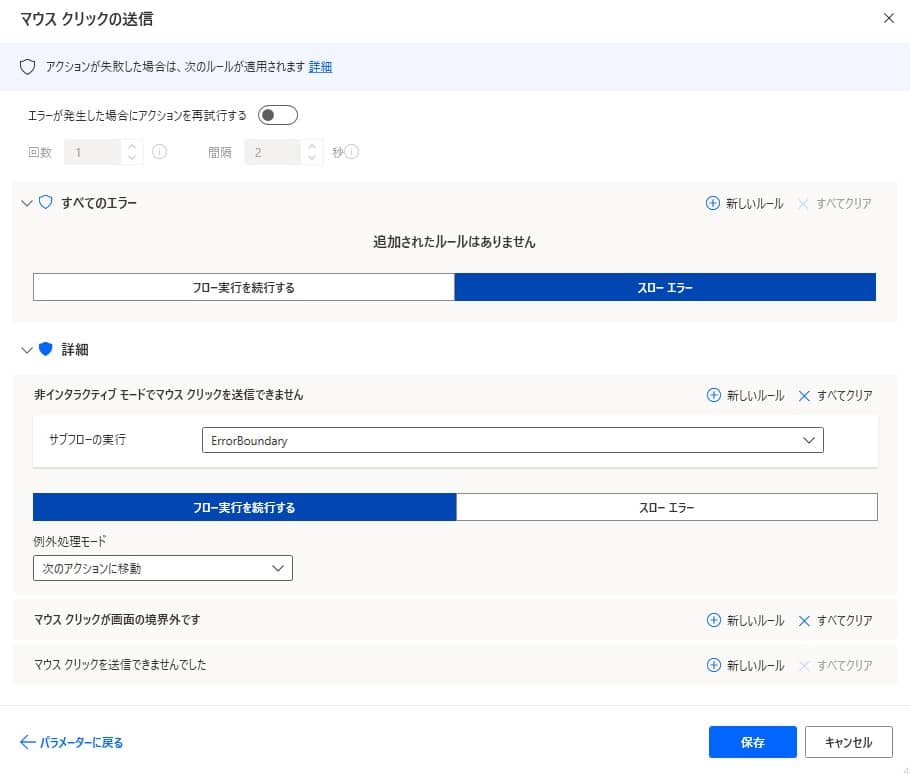Viewport: 910px width, 774px height.
Task: Click the 保存 button
Action: [x=752, y=742]
